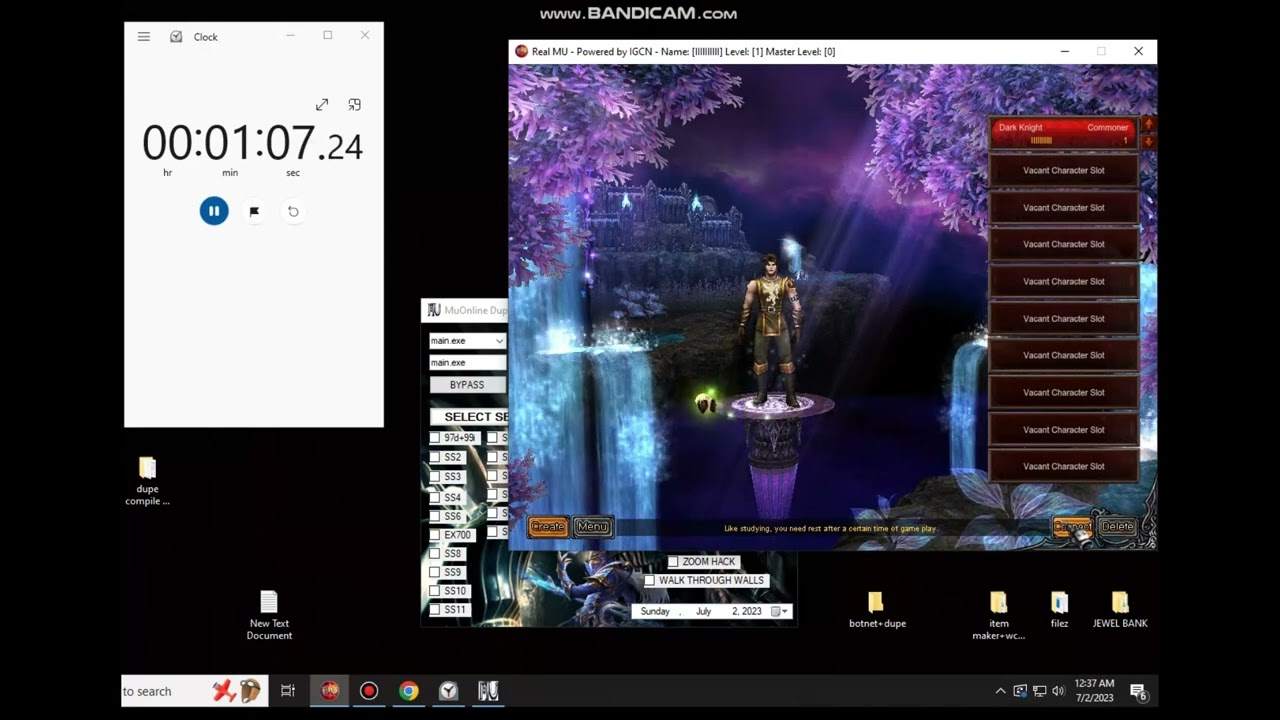Reset the stopwatch
This screenshot has width=1280, height=720.
[x=293, y=211]
